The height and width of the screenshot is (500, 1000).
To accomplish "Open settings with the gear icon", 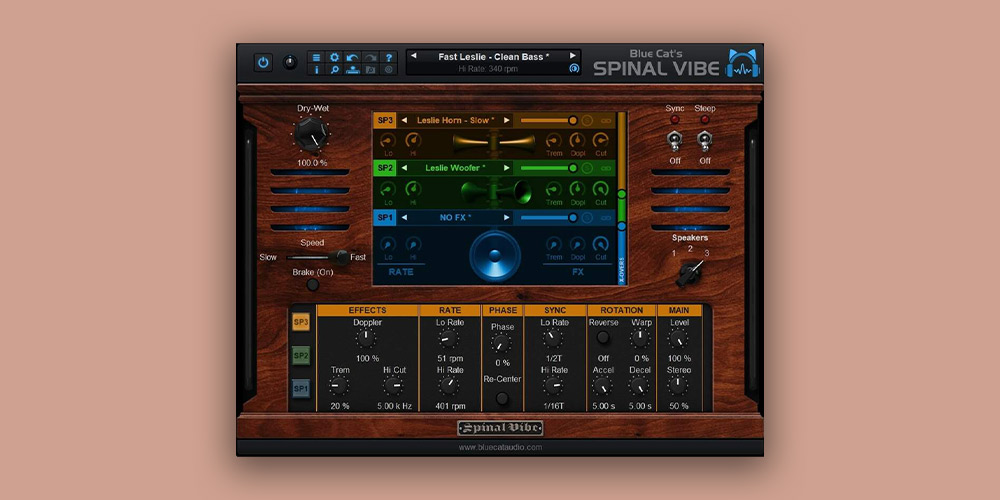I will point(334,57).
